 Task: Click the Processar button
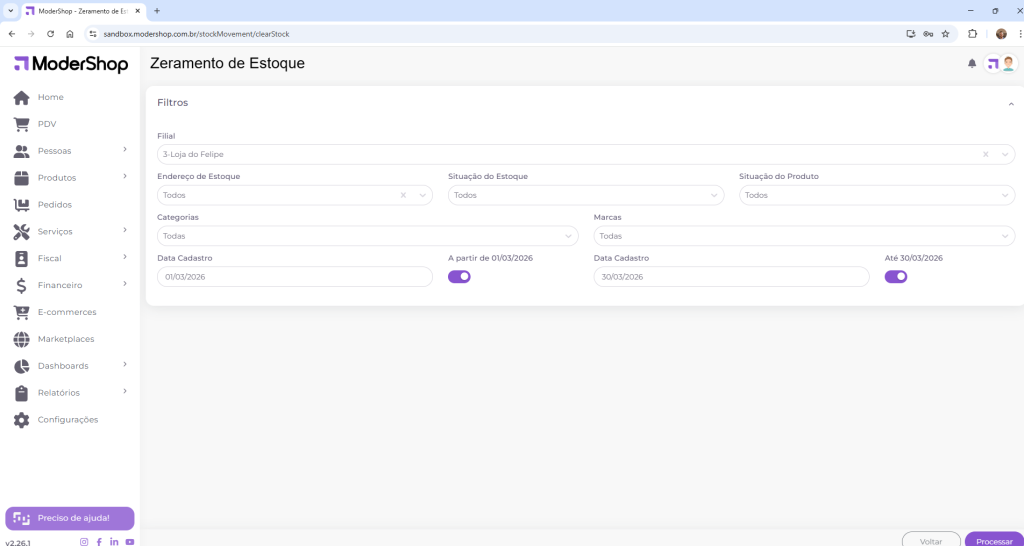coord(994,541)
